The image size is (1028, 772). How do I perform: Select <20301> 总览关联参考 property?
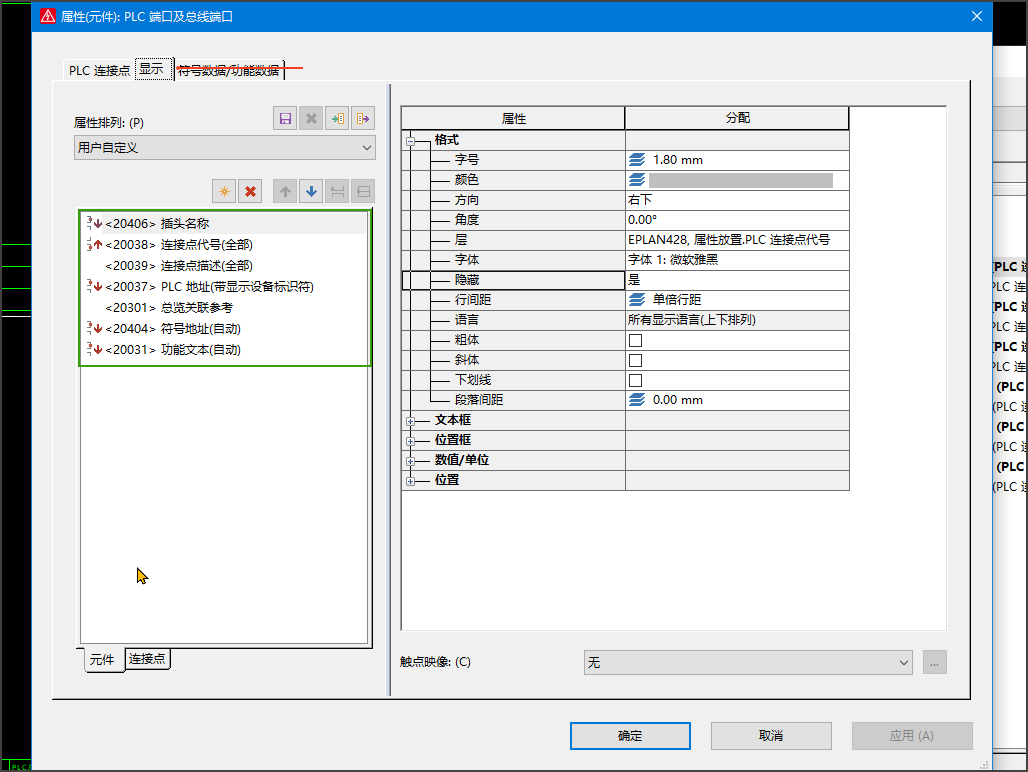click(169, 307)
